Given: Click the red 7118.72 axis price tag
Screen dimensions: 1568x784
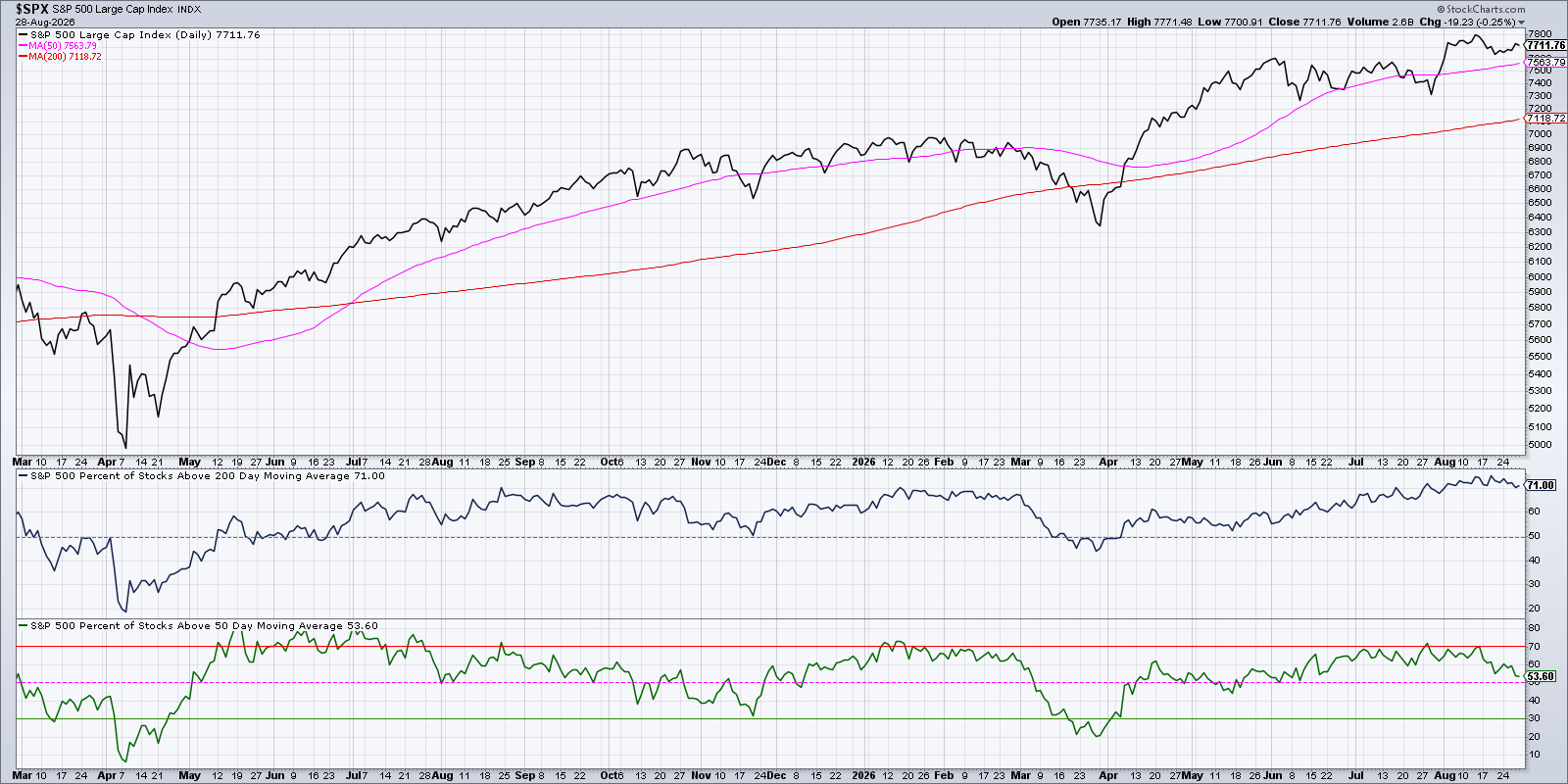Looking at the screenshot, I should 1546,119.
